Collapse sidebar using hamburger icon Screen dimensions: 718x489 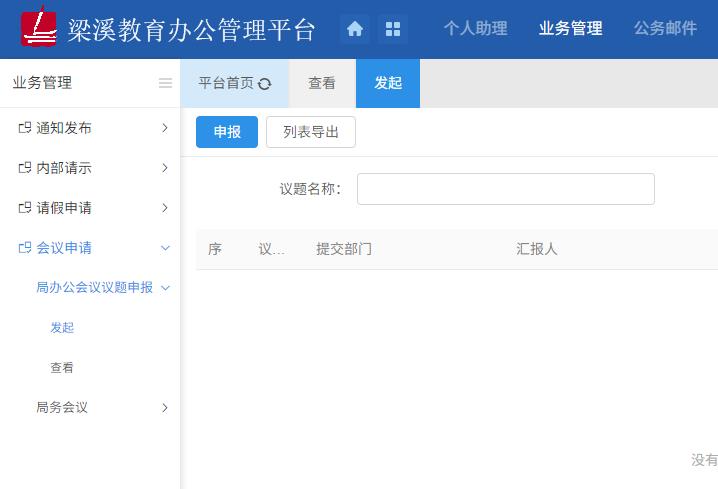point(165,83)
